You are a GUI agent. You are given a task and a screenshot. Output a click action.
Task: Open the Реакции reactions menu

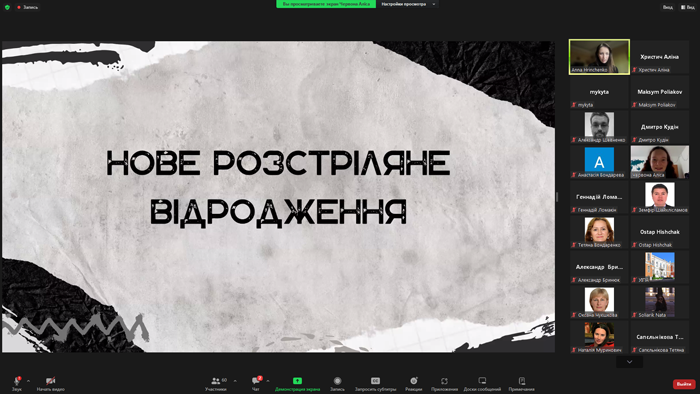[x=413, y=381]
